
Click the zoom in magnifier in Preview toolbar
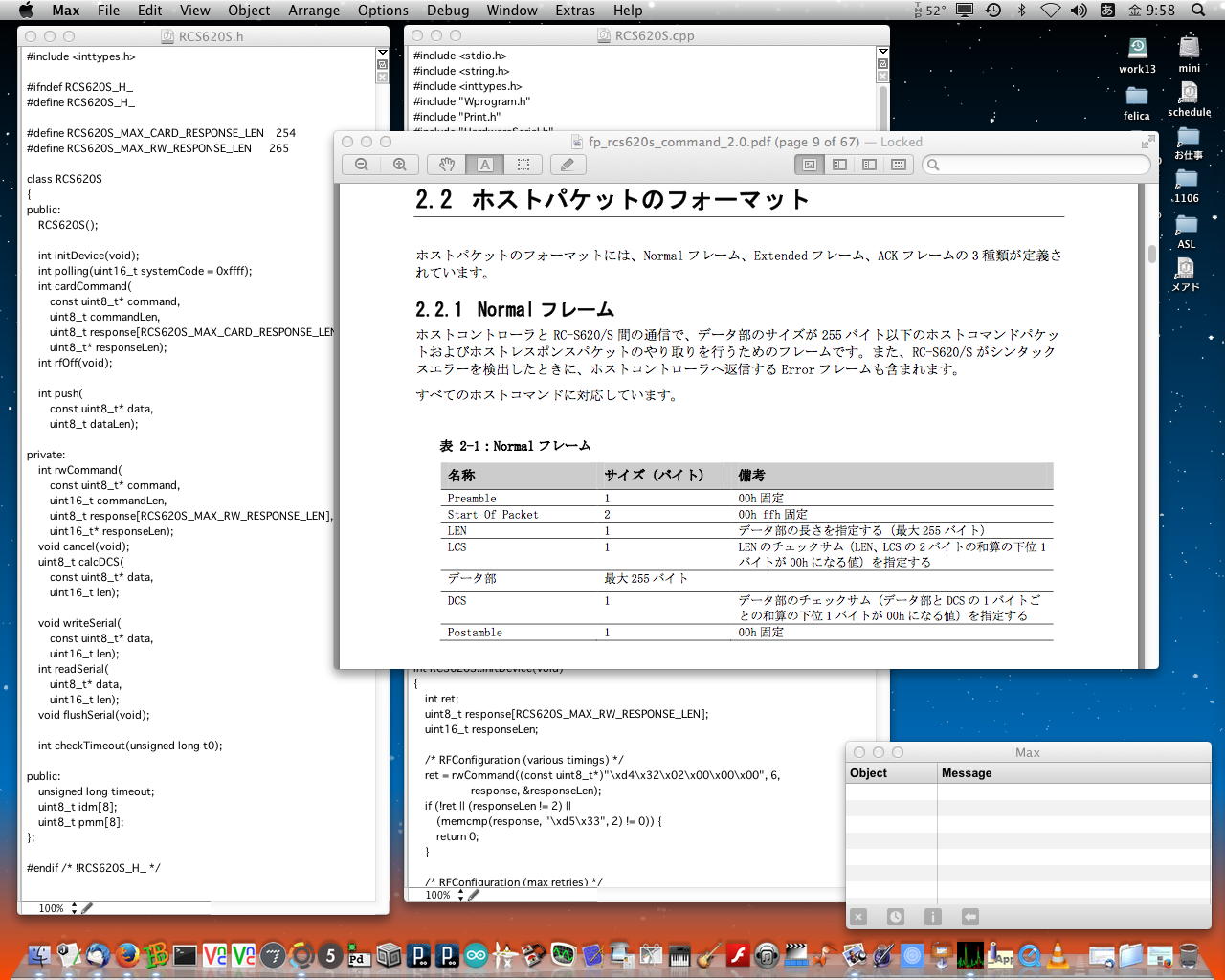click(x=400, y=165)
